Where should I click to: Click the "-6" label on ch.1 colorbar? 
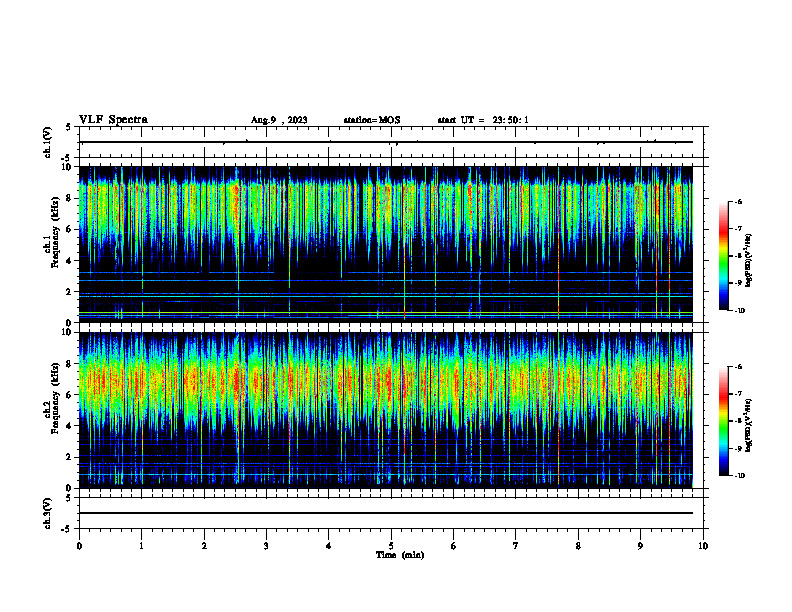click(738, 202)
